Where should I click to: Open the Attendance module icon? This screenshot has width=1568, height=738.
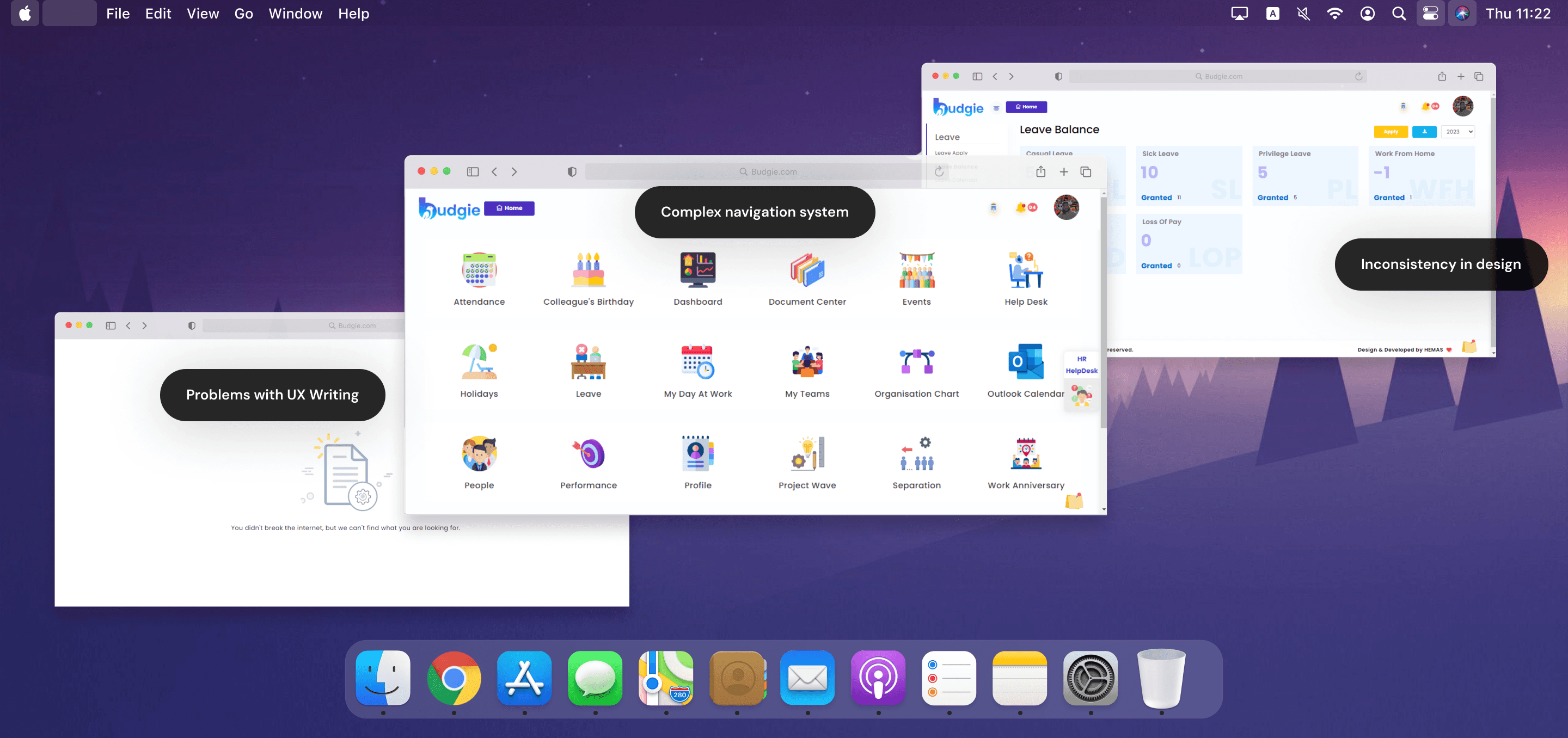479,270
